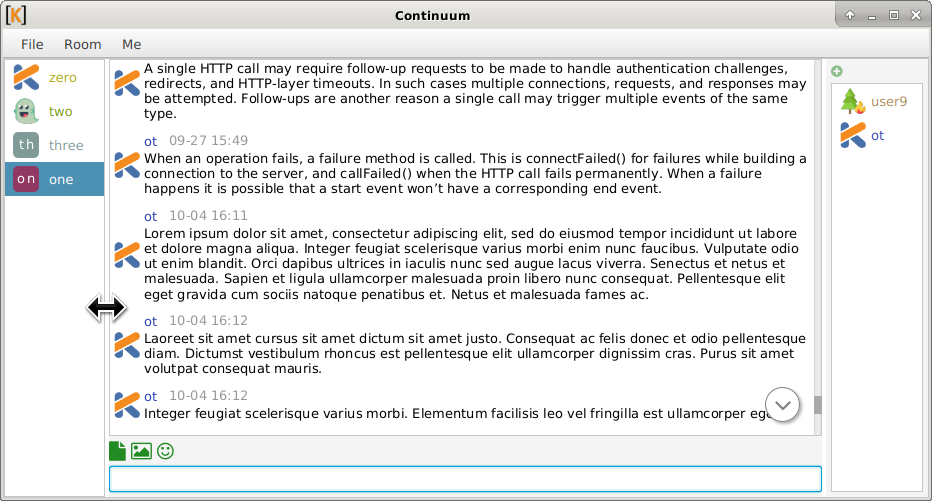The image size is (932, 501).
Task: Open the File menu
Action: click(33, 44)
